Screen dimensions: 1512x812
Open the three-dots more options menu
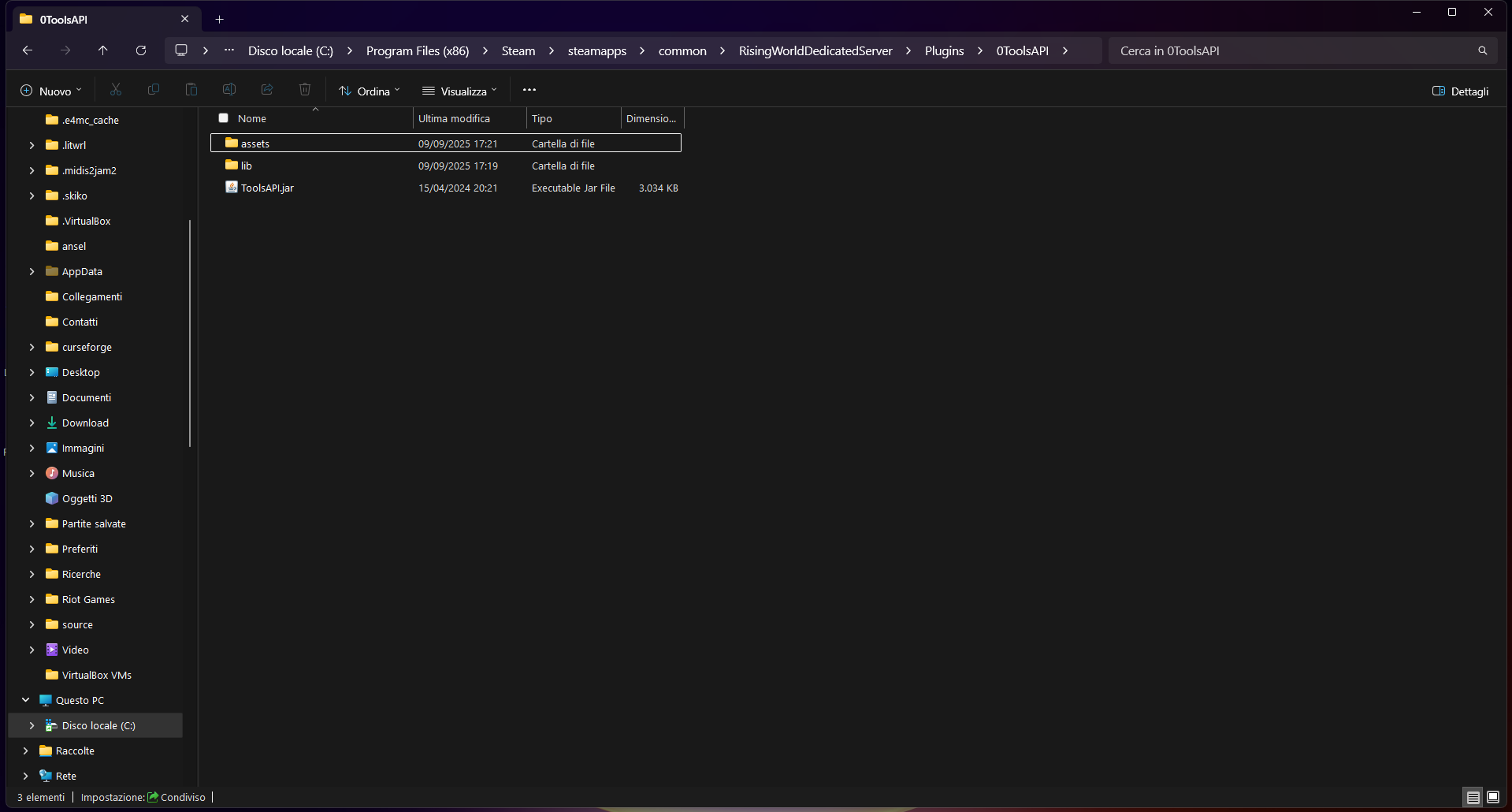(529, 90)
